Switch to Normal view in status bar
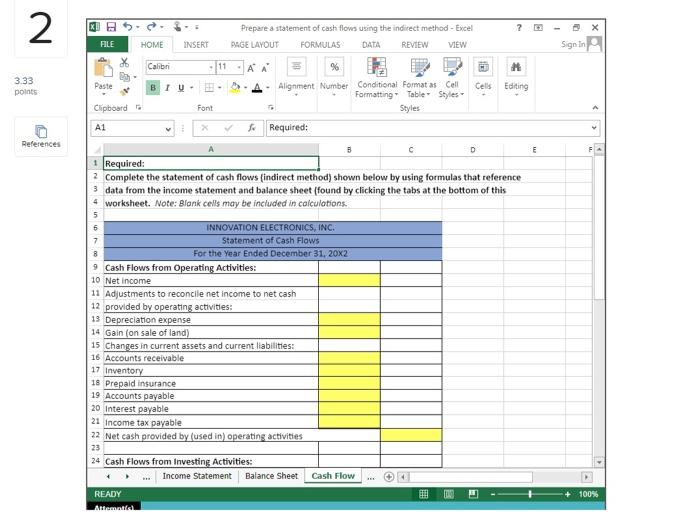This screenshot has width=700, height=520. [424, 494]
